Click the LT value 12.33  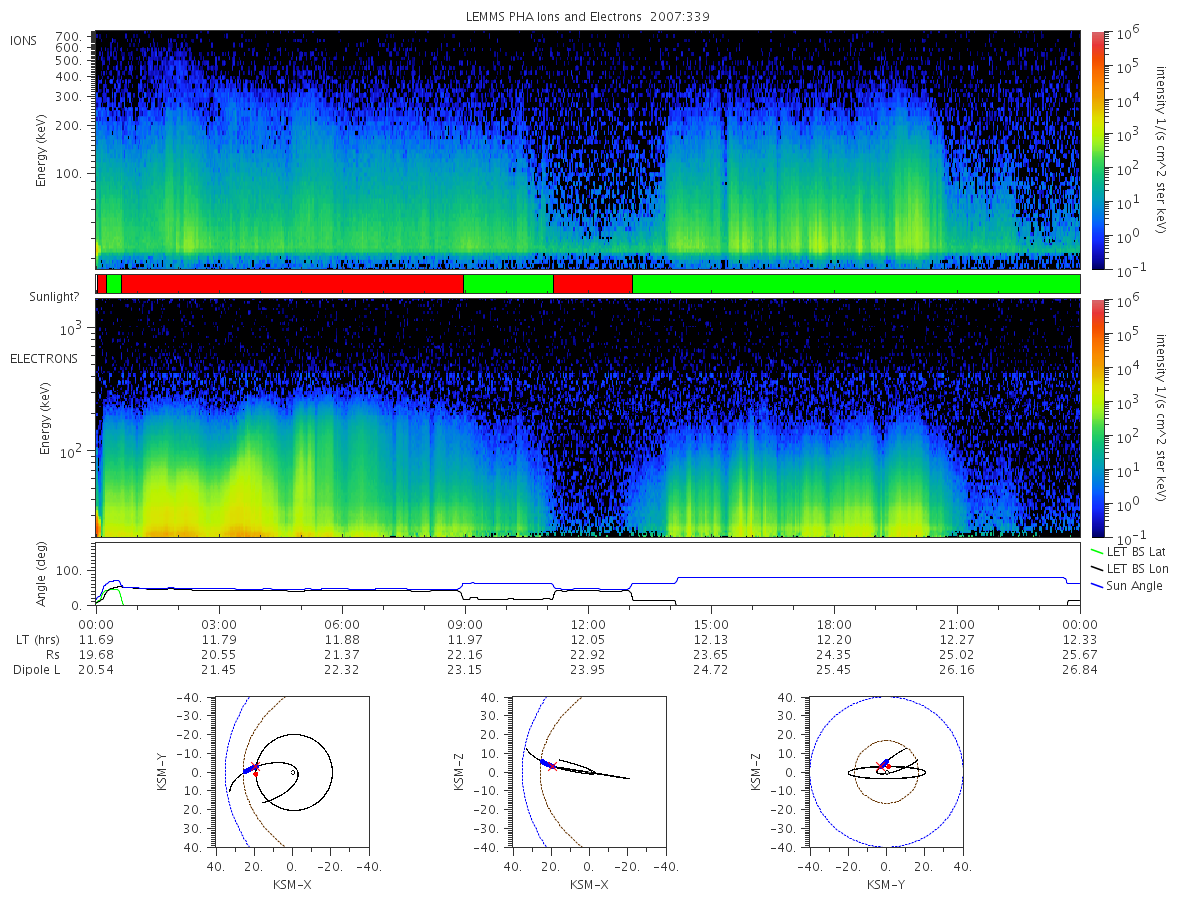1080,638
